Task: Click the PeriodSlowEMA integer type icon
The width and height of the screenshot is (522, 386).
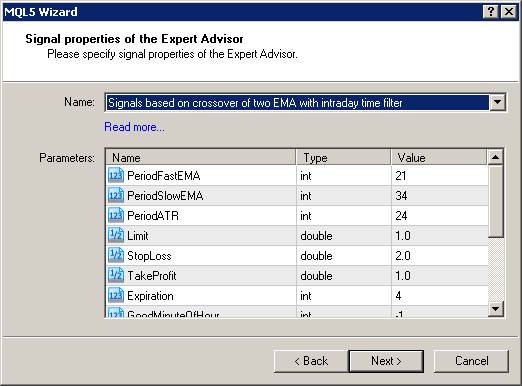Action: [x=116, y=195]
